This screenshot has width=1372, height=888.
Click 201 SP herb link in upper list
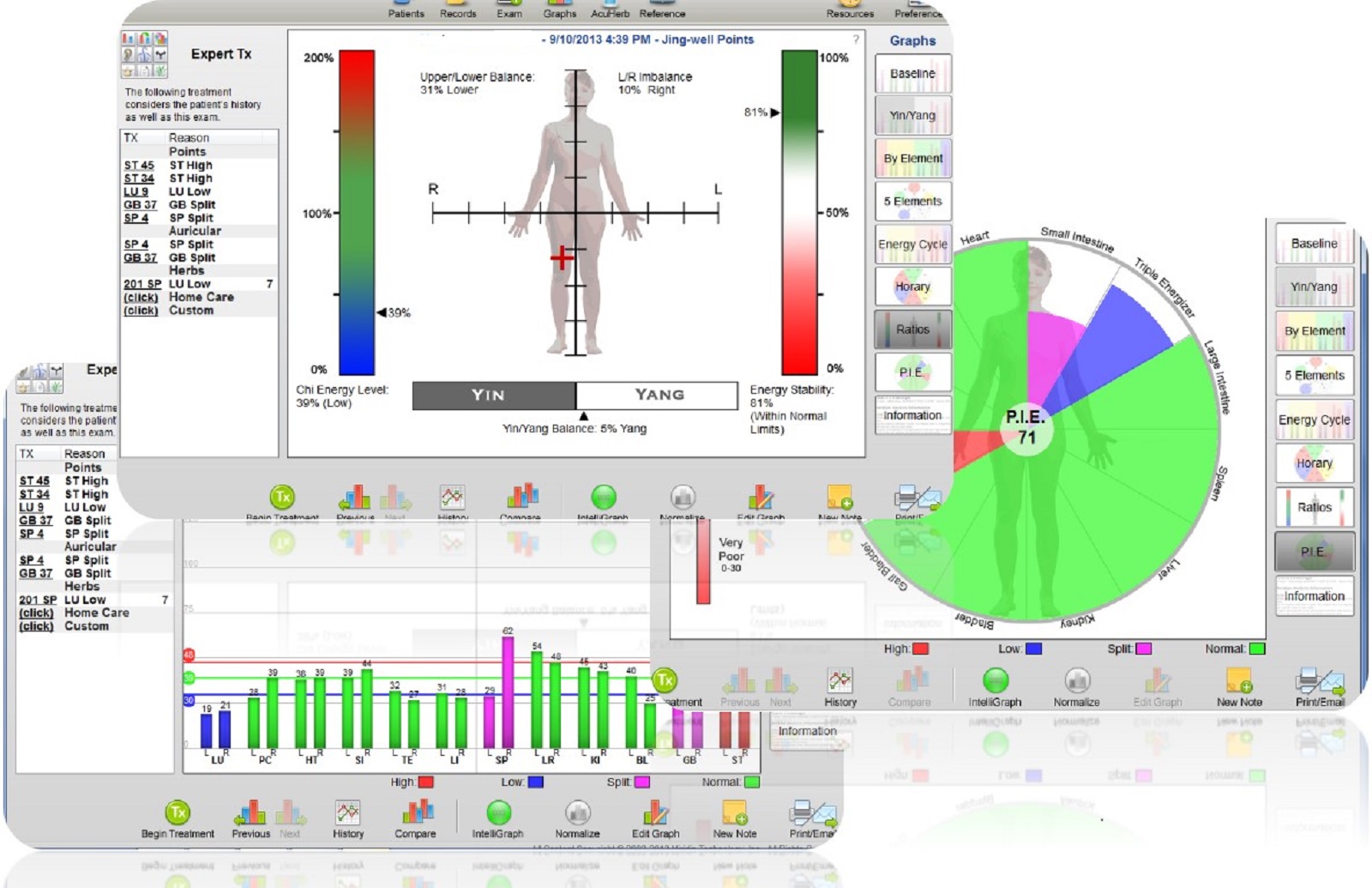(x=142, y=284)
